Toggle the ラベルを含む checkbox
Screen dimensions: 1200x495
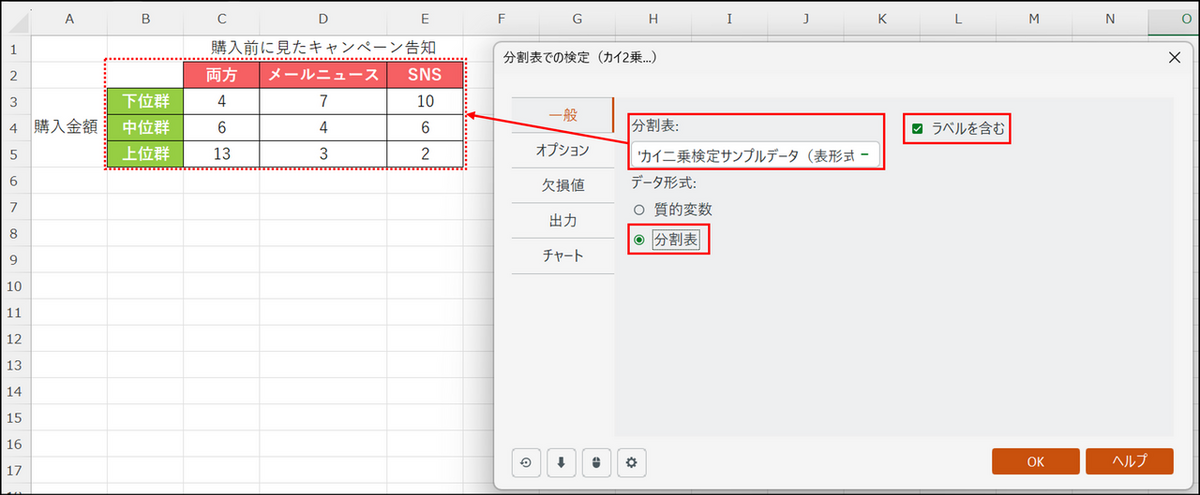[x=917, y=128]
